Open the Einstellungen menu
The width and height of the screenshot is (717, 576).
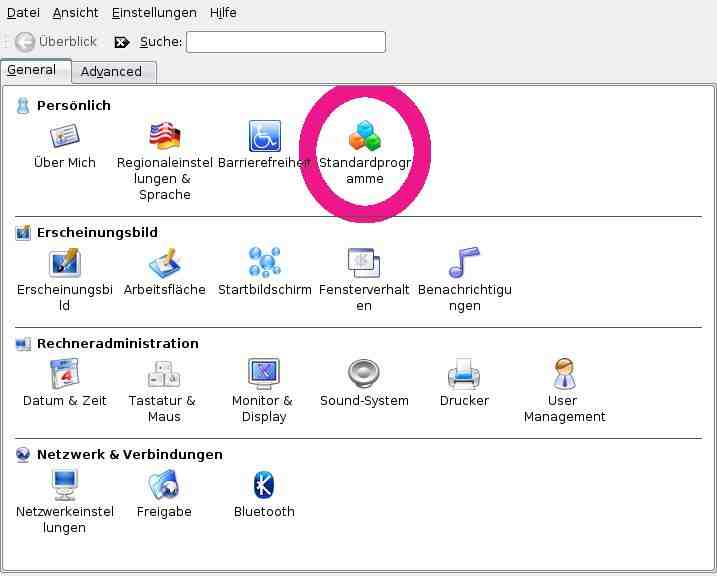154,13
